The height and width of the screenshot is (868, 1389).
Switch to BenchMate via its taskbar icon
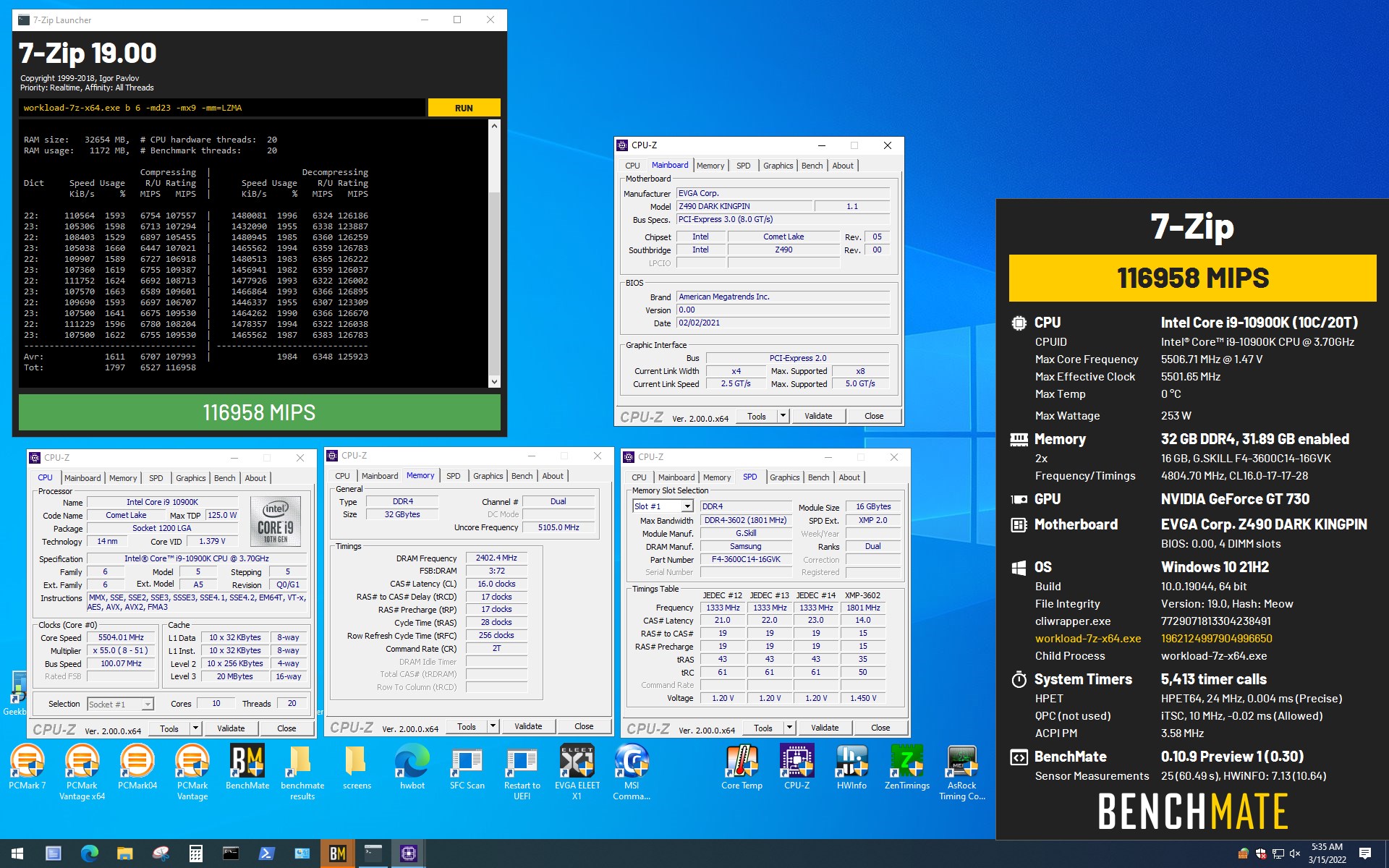click(x=337, y=854)
